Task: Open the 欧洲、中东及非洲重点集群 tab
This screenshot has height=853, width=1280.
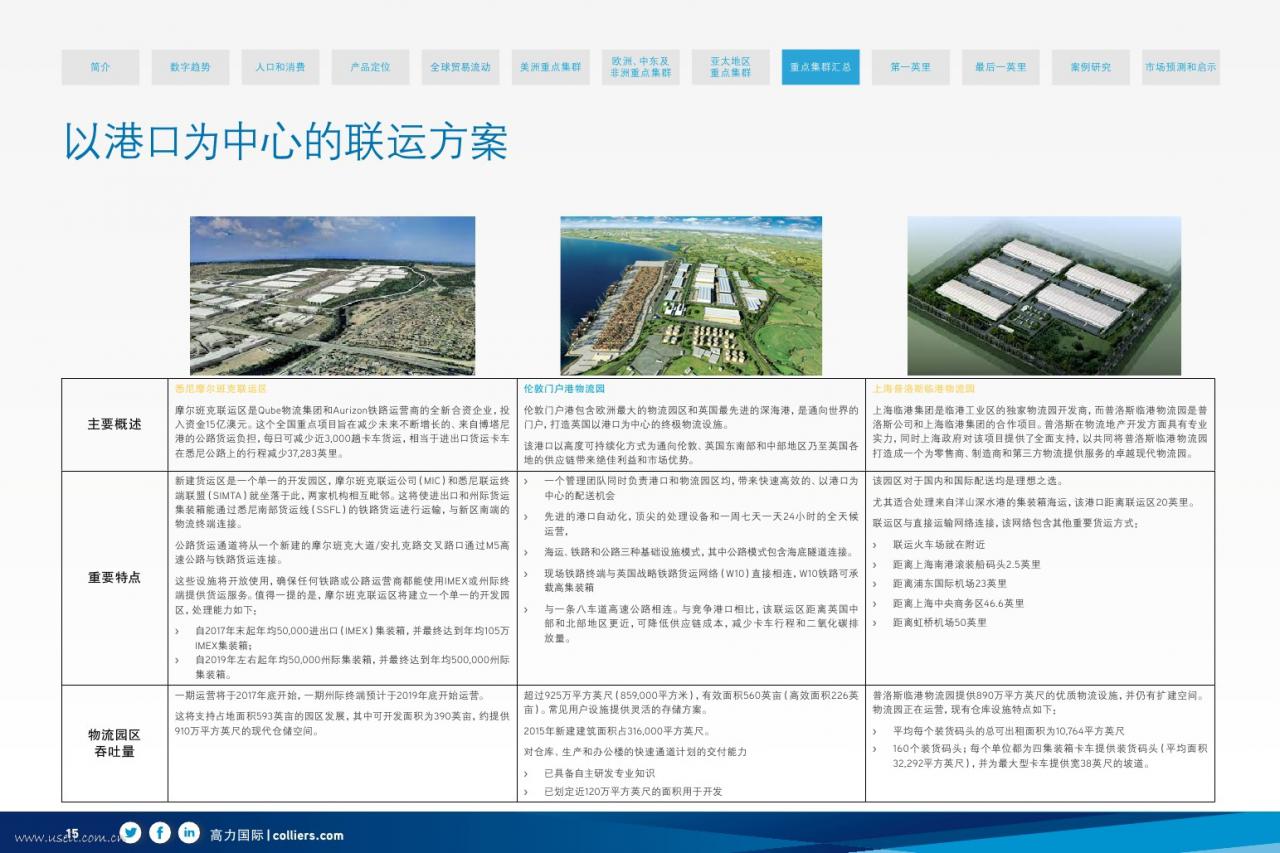Action: tap(640, 67)
